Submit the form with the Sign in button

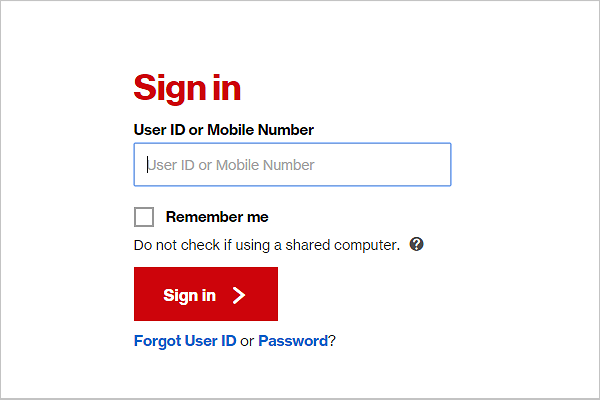(x=205, y=295)
